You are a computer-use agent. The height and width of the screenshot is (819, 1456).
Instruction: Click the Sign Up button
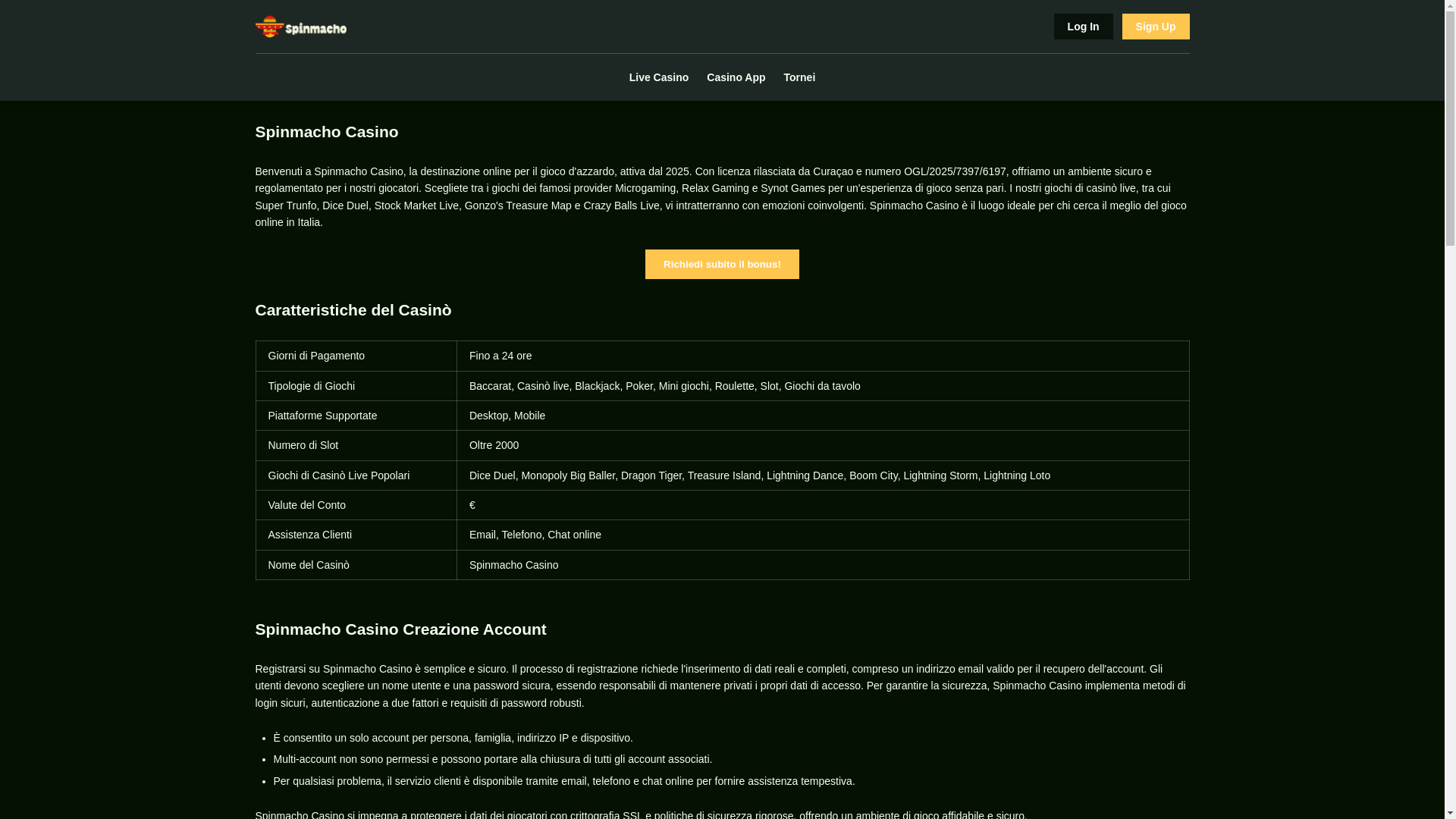[1156, 27]
